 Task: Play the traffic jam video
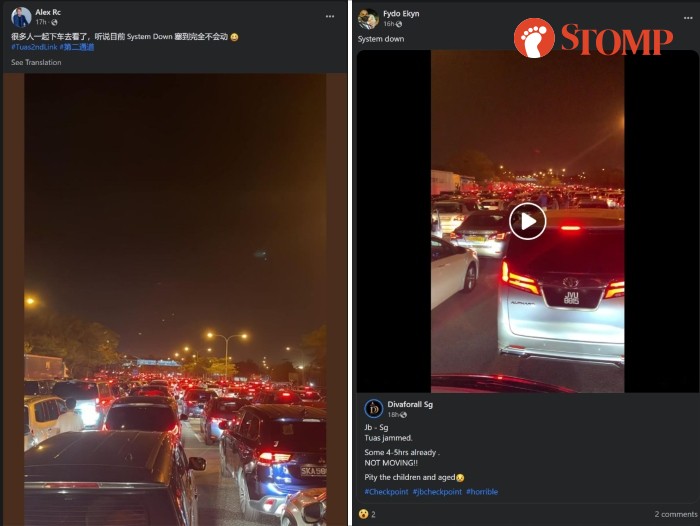pos(528,221)
